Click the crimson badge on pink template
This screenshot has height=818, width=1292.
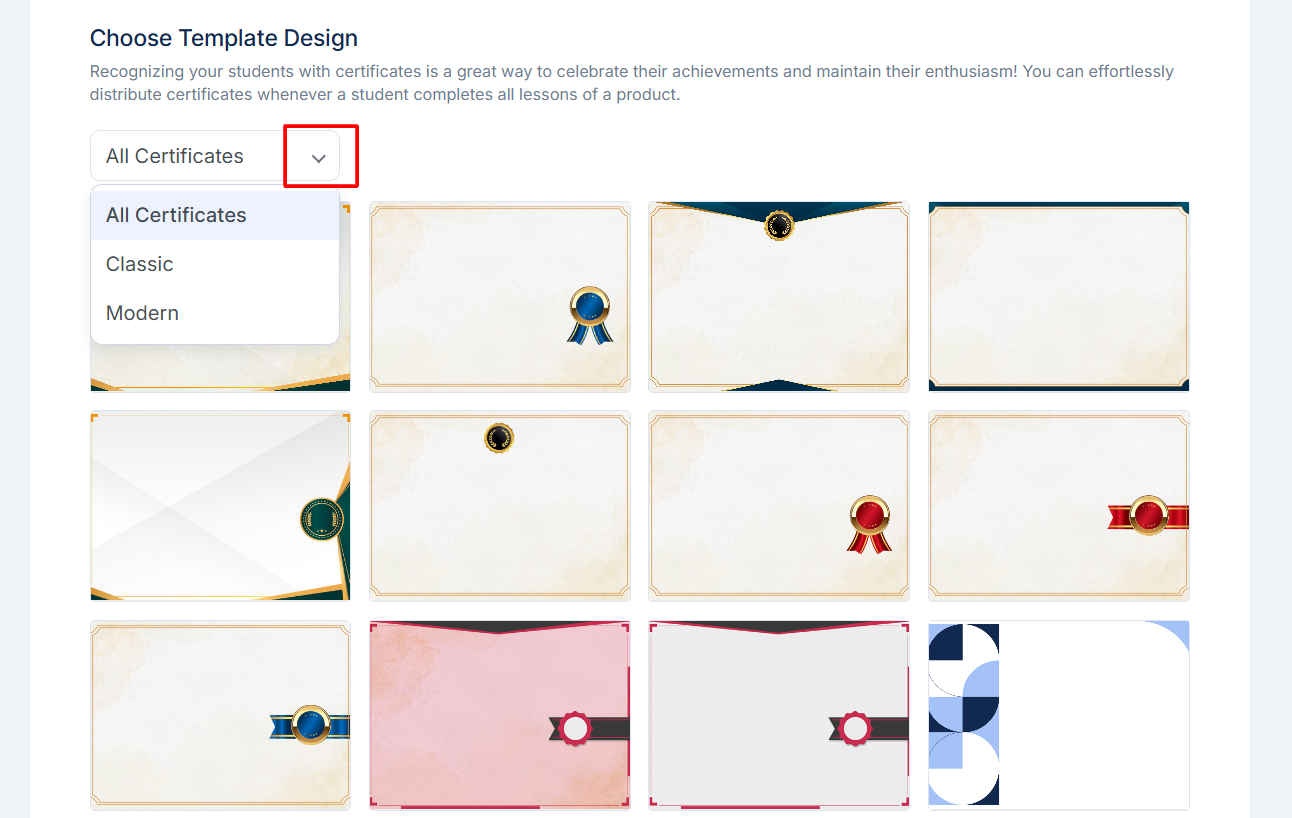575,728
